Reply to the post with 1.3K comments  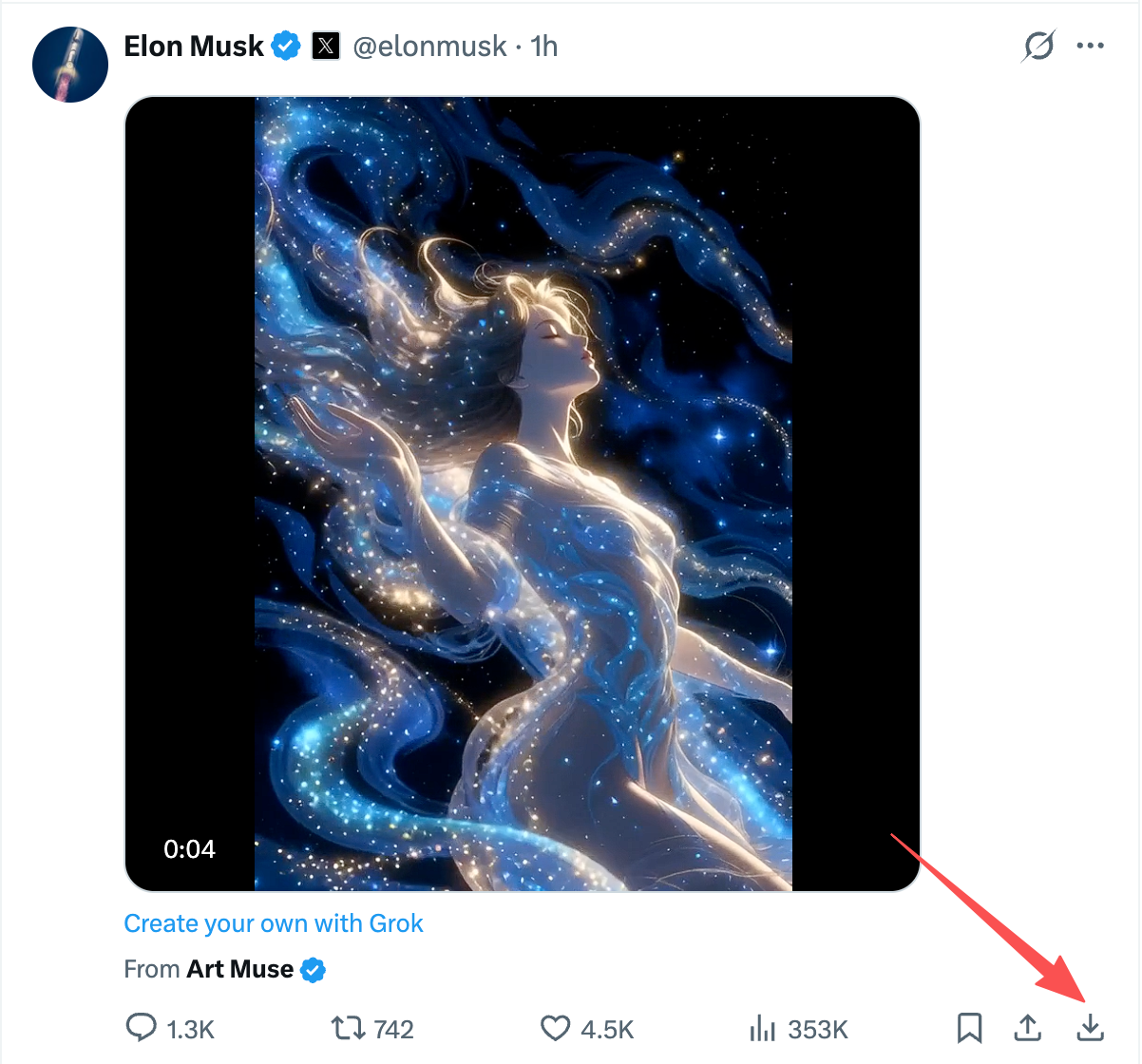click(x=142, y=1028)
